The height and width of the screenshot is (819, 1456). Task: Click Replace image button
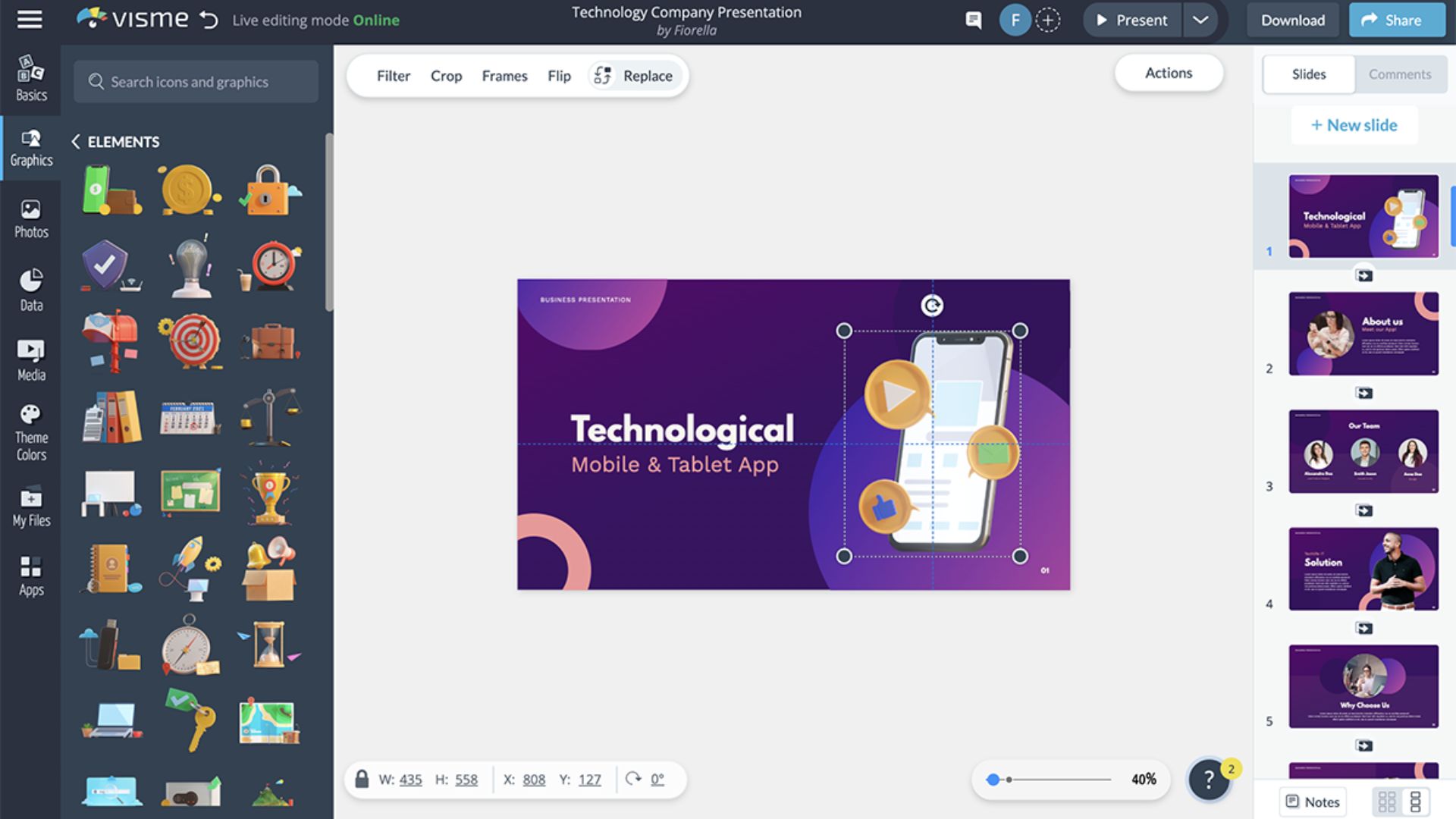tap(635, 76)
